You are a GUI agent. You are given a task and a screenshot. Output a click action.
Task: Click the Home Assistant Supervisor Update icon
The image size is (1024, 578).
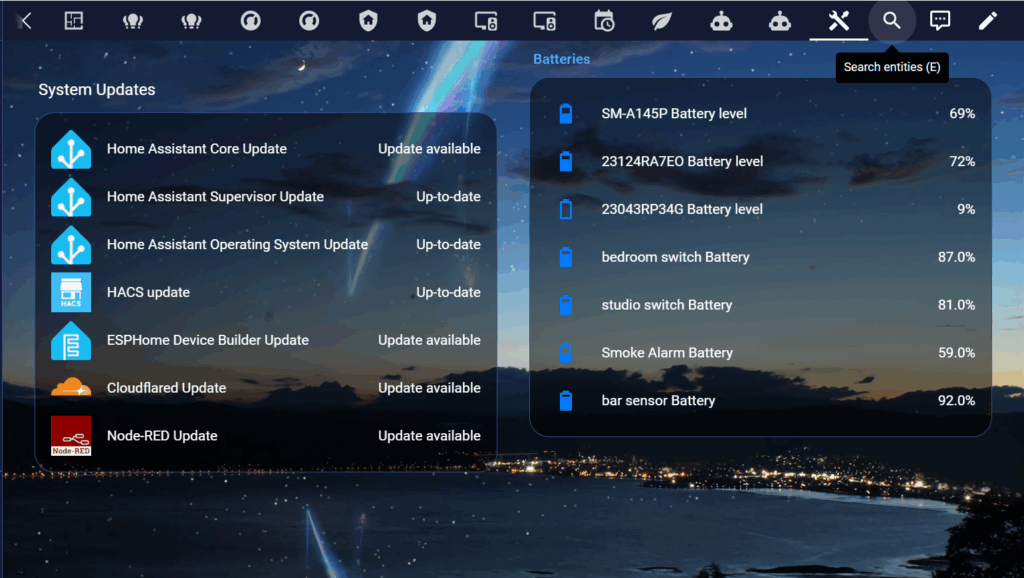click(x=71, y=197)
